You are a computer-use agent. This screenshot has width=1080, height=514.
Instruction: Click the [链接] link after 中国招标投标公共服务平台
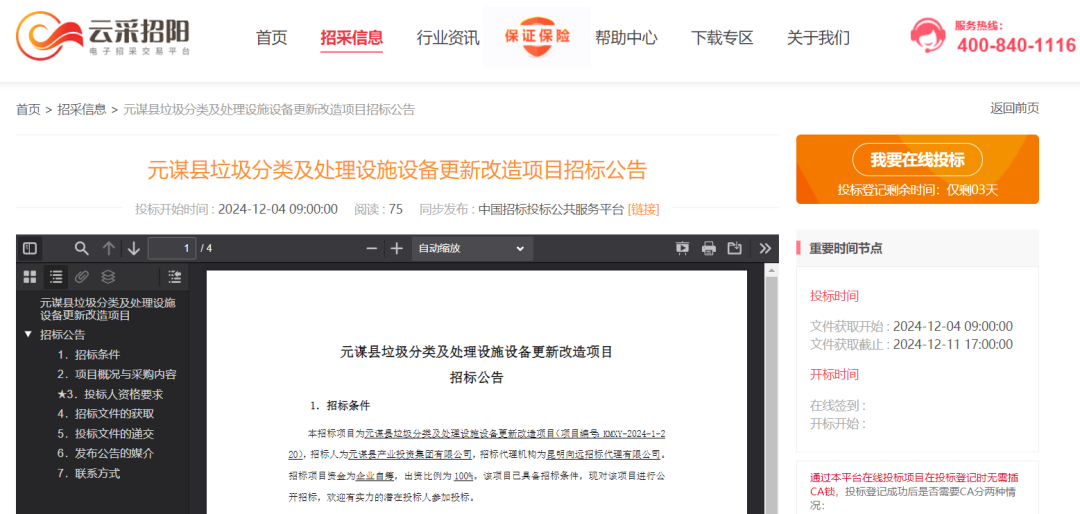click(643, 209)
